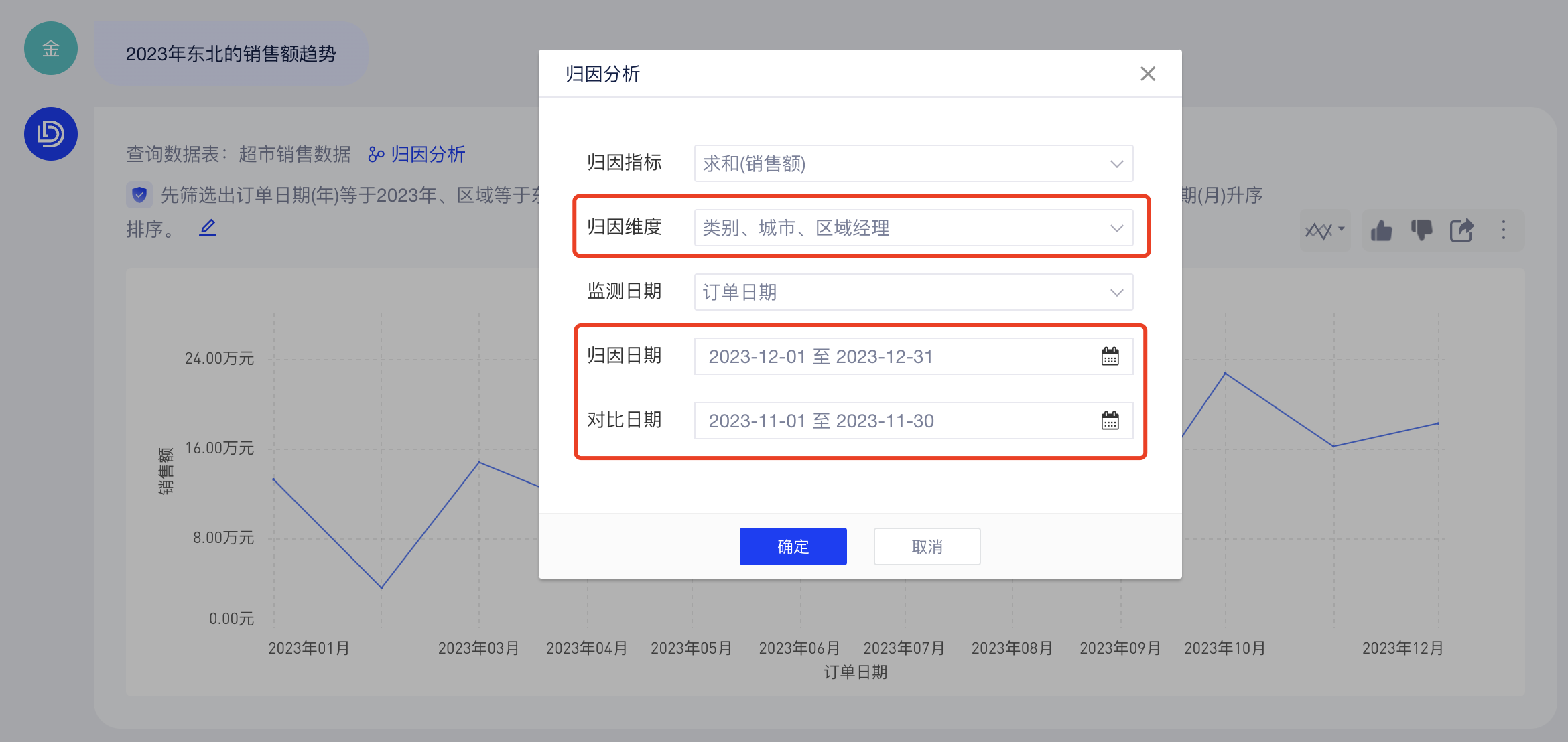Click the blue assistant avatar icon
The height and width of the screenshot is (742, 1568).
51,134
